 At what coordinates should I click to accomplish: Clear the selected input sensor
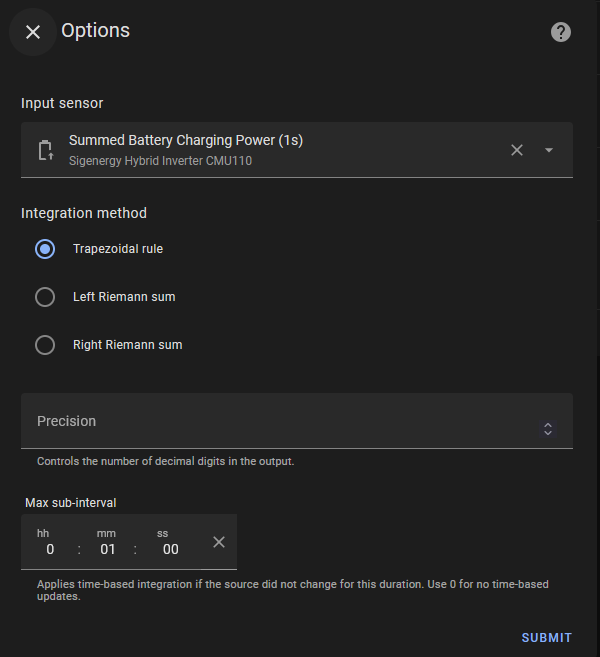click(517, 150)
